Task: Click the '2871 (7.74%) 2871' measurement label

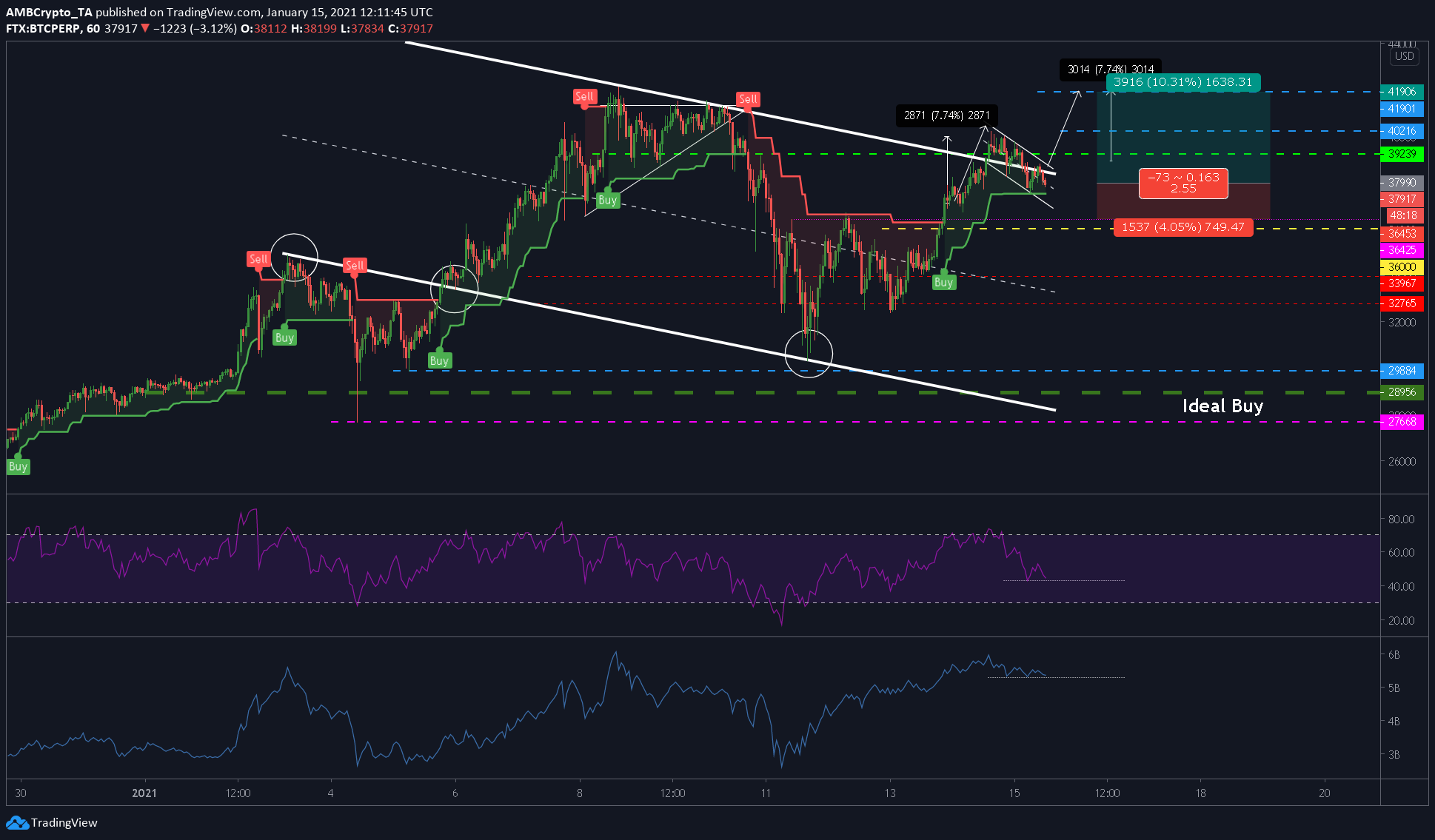Action: click(x=946, y=115)
